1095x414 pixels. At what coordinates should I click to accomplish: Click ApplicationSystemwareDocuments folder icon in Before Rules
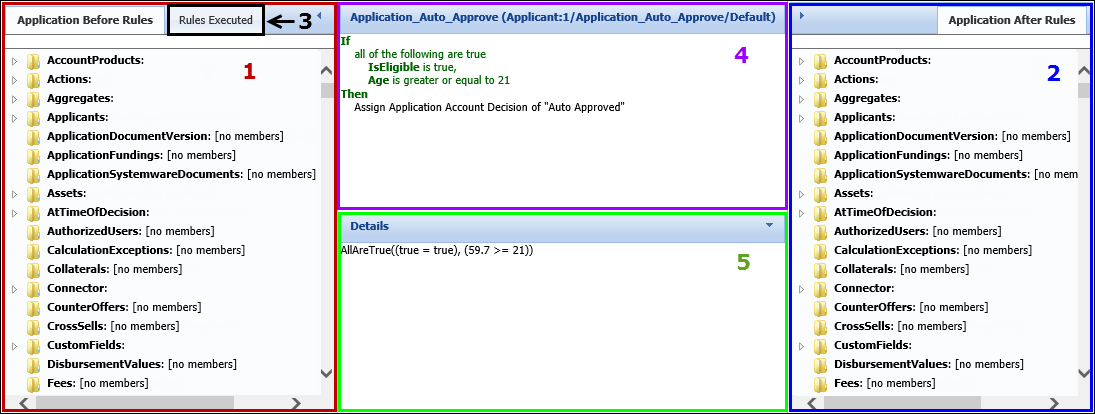coord(34,174)
